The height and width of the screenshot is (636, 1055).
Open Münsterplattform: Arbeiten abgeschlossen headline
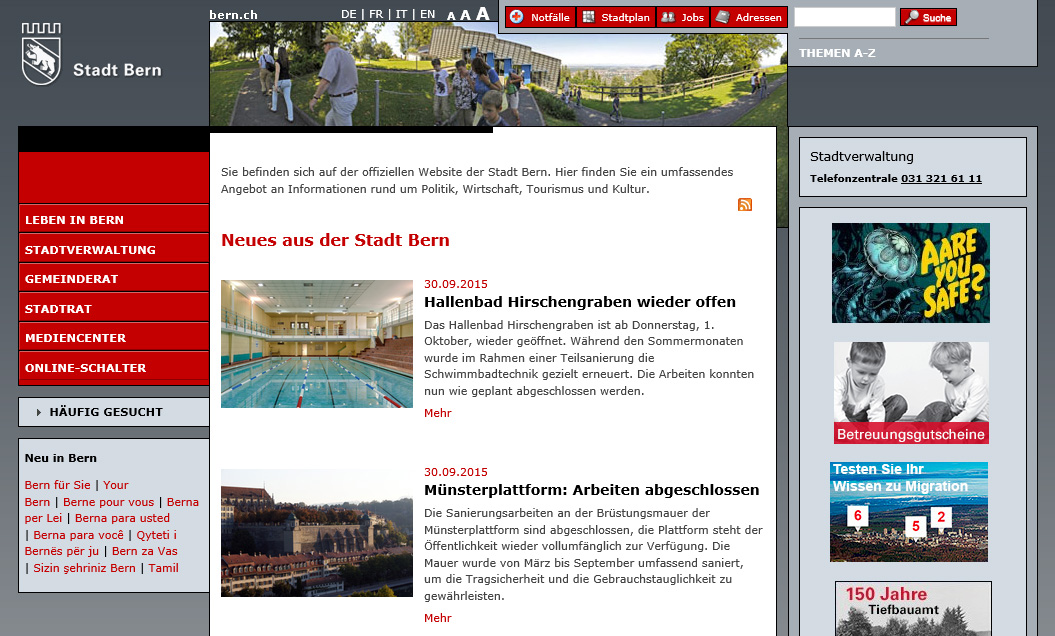point(591,490)
